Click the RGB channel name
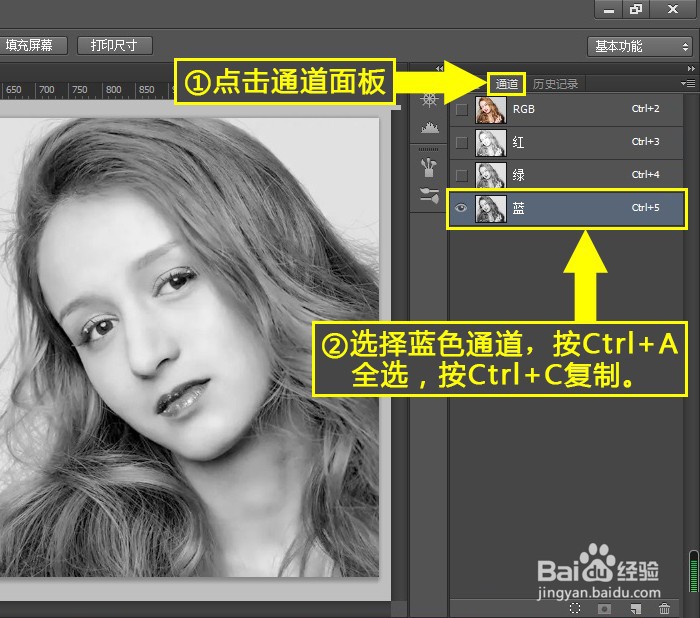 (x=524, y=109)
